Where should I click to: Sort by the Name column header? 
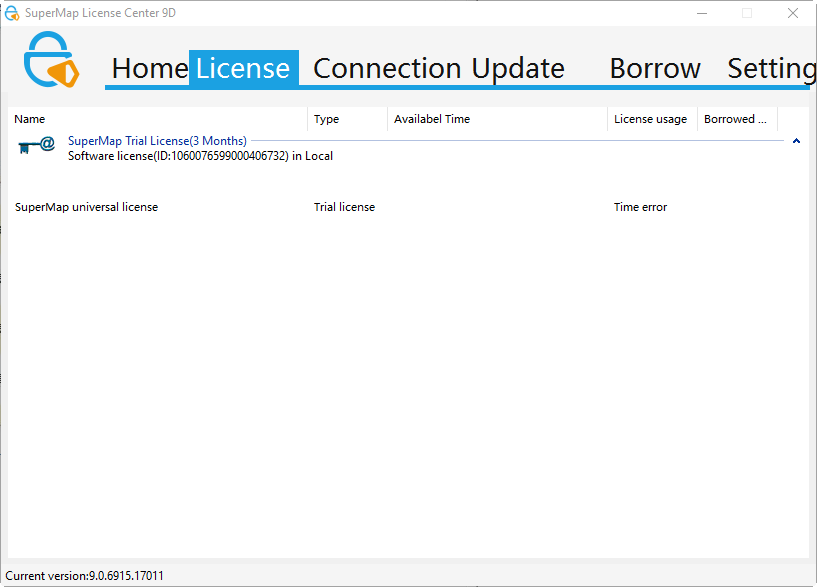click(30, 119)
